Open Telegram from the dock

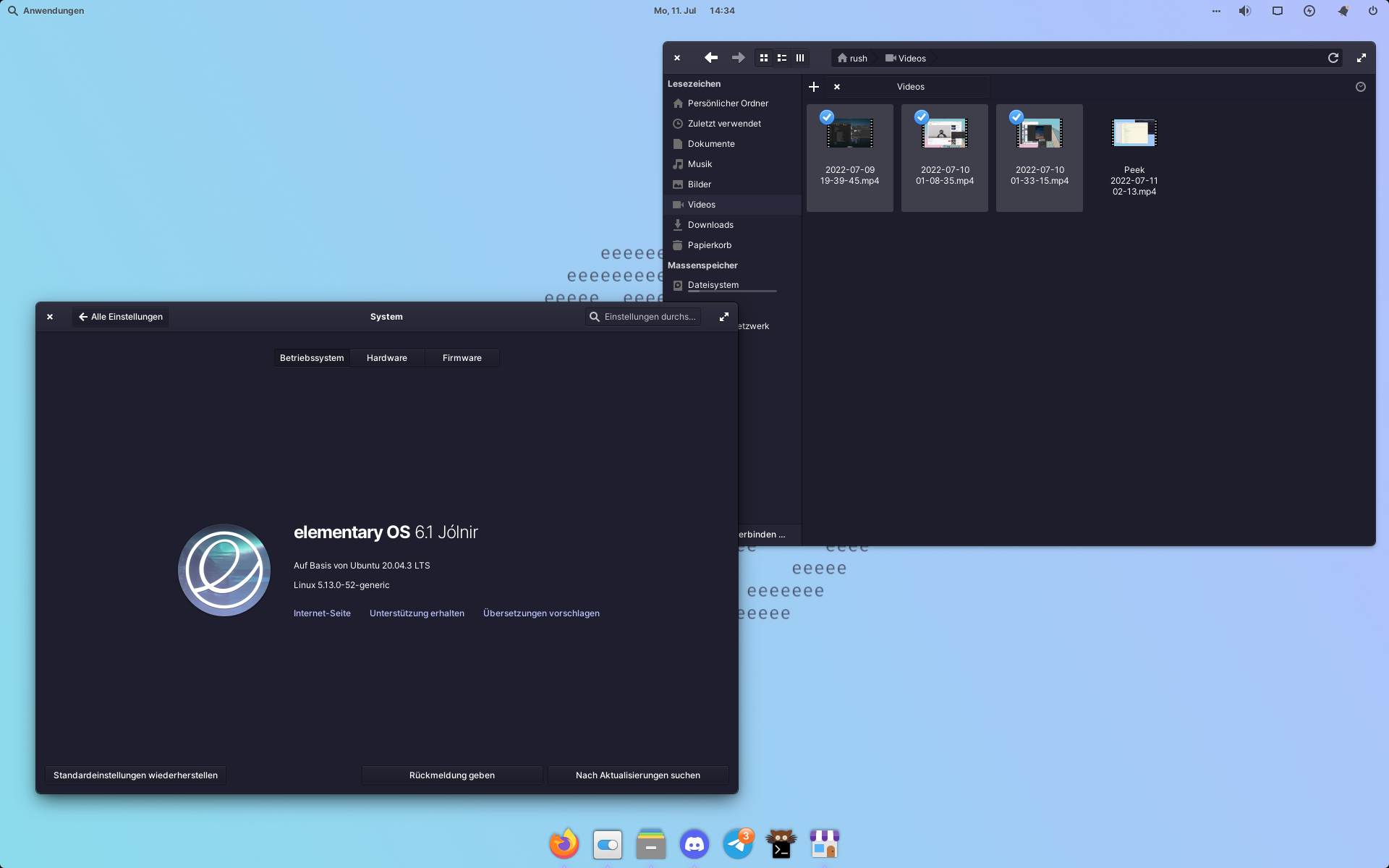point(738,844)
